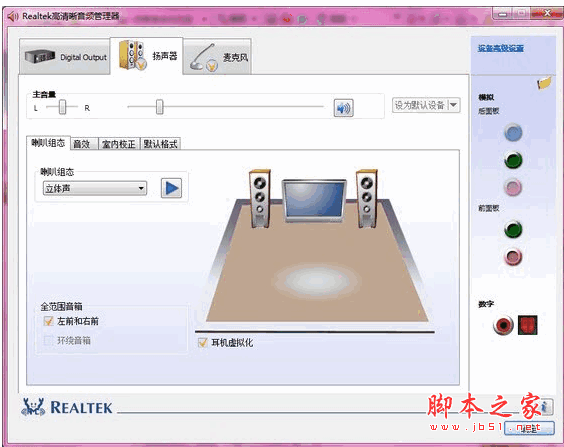564x447 pixels.
Task: Toggle the disabled 环绕音箱 checkbox
Action: (x=48, y=340)
